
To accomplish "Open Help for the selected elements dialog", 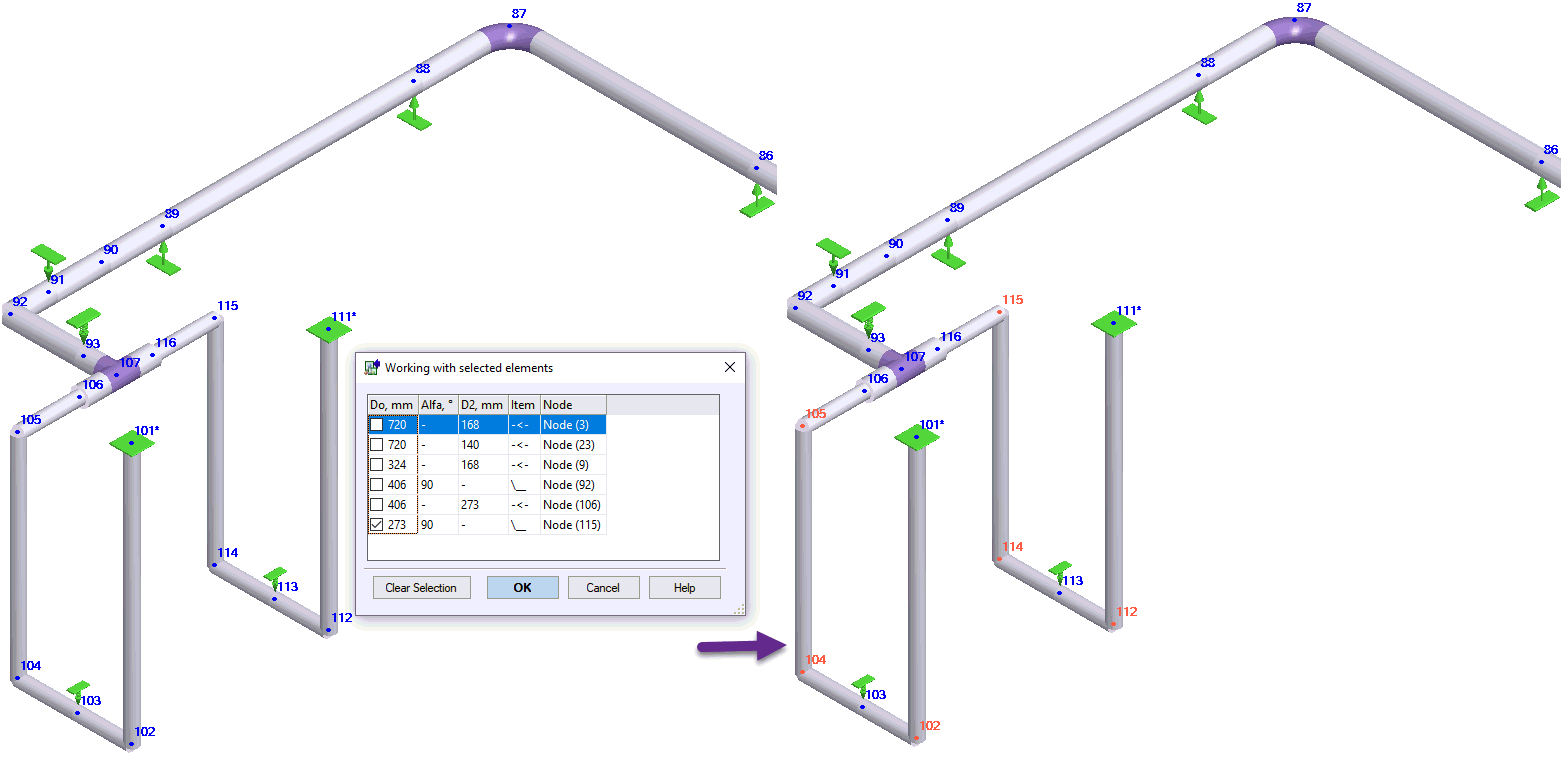I will (684, 588).
